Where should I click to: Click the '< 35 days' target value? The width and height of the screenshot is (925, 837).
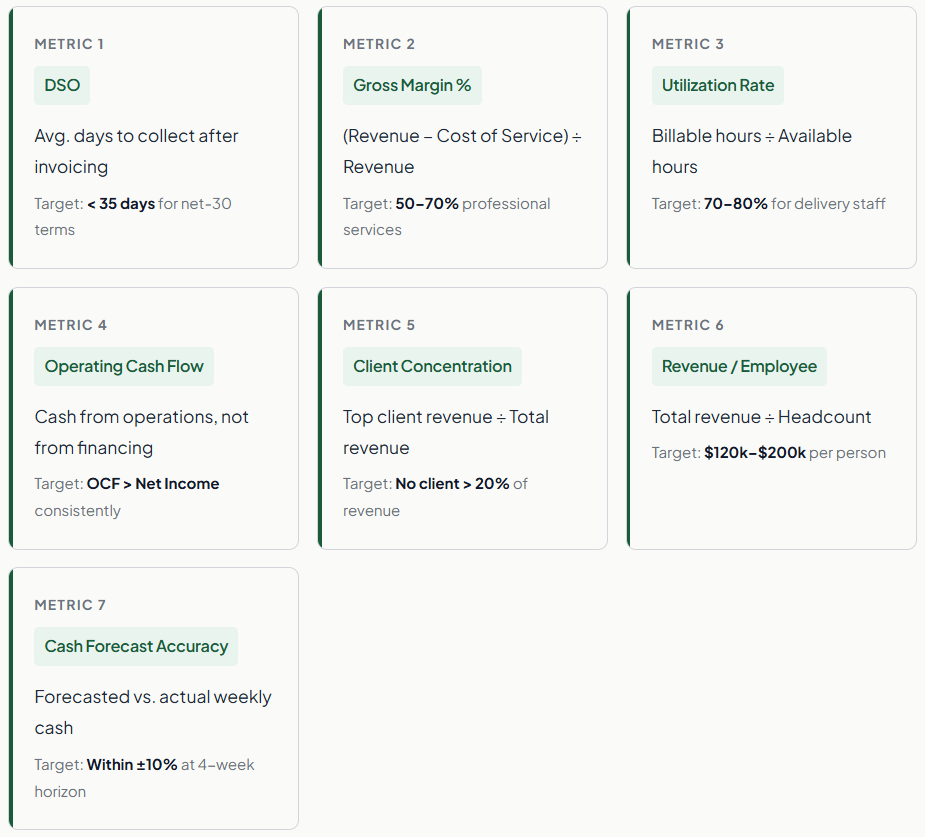(x=121, y=204)
